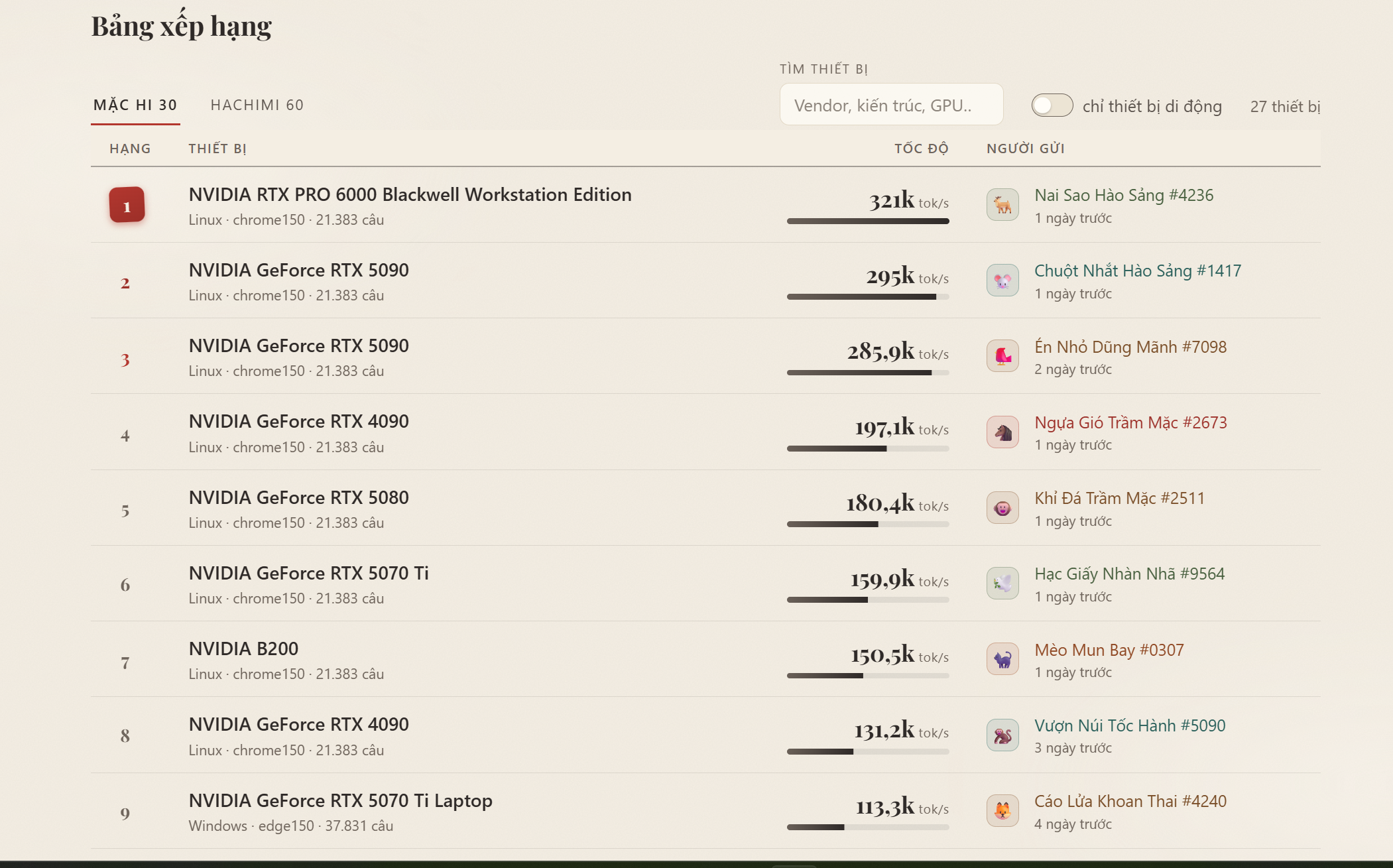Viewport: 1393px width, 868px height.
Task: Click the horse avatar of Ngựa Gió Trầm Mặc
Action: (x=1002, y=432)
